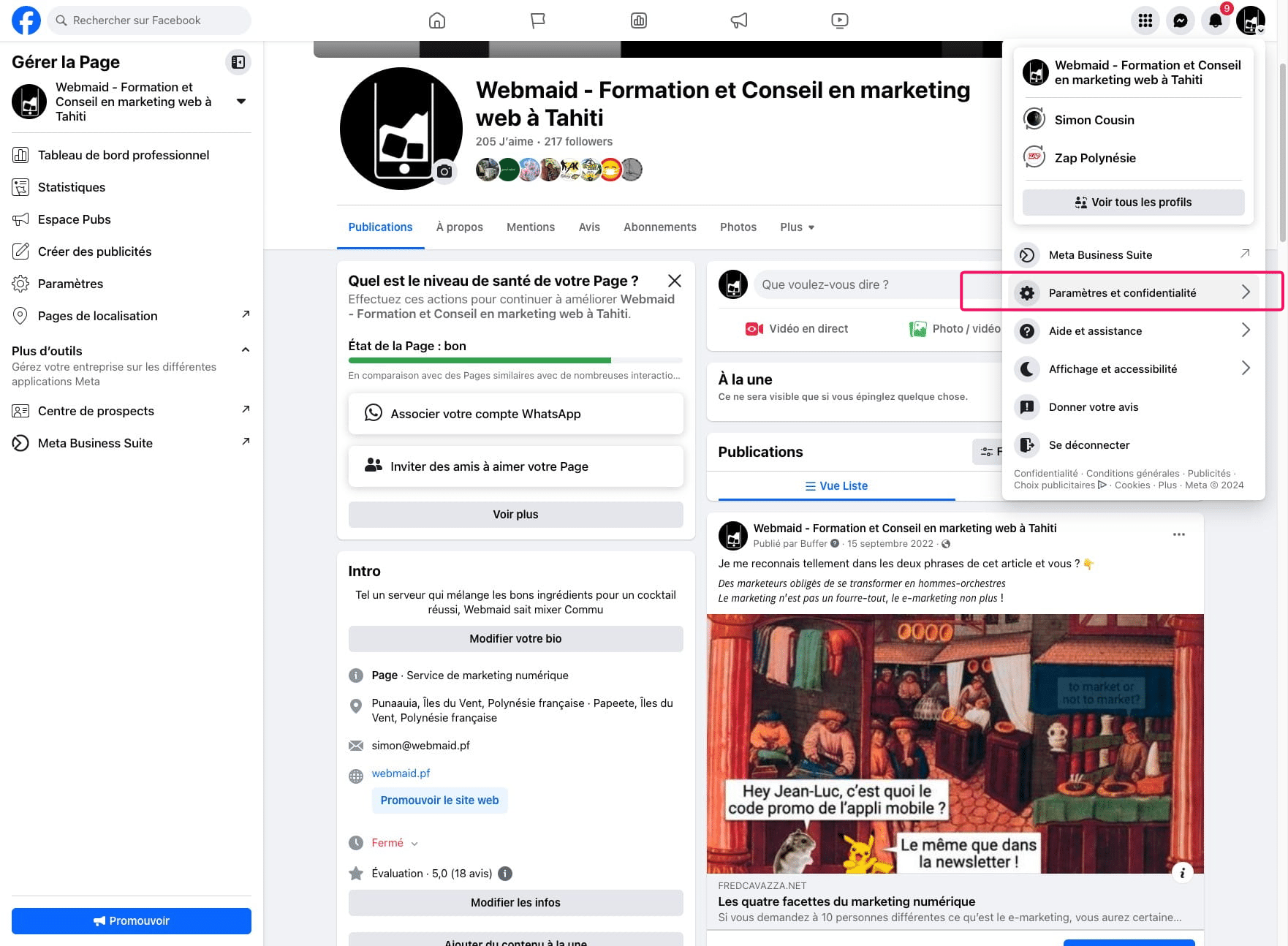Screen dimensions: 1288x946
Task: Click the Promouvoir button
Action: point(132,921)
